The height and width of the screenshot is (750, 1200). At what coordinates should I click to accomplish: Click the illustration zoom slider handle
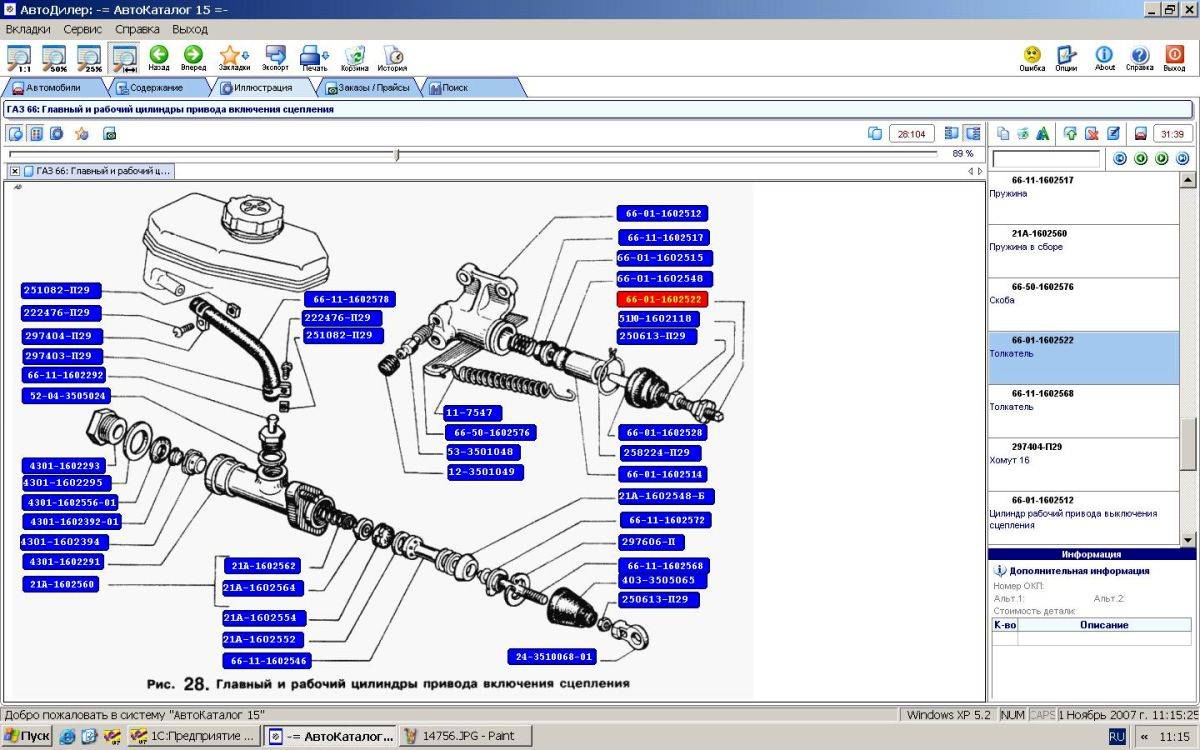click(397, 154)
